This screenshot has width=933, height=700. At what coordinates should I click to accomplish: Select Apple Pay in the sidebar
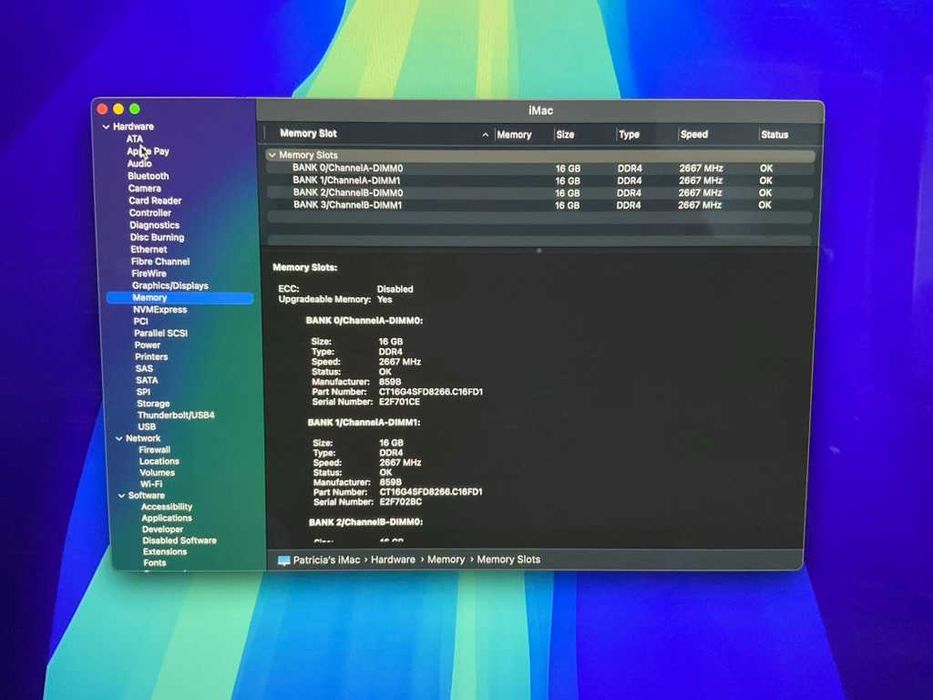(x=148, y=151)
